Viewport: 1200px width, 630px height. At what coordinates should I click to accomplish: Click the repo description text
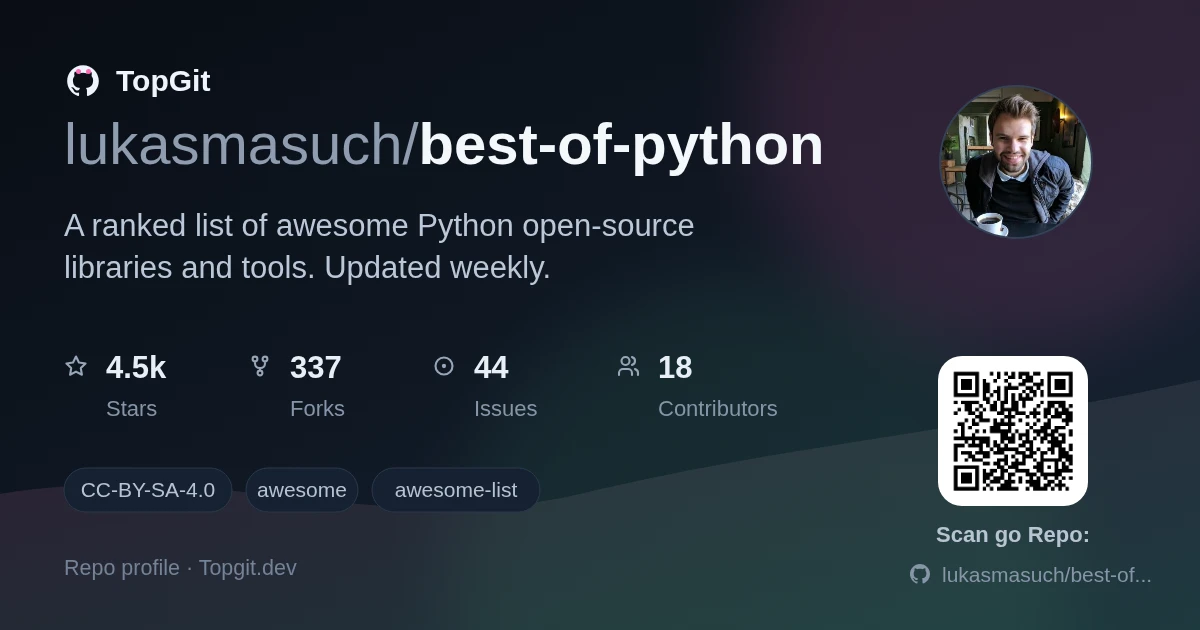379,247
